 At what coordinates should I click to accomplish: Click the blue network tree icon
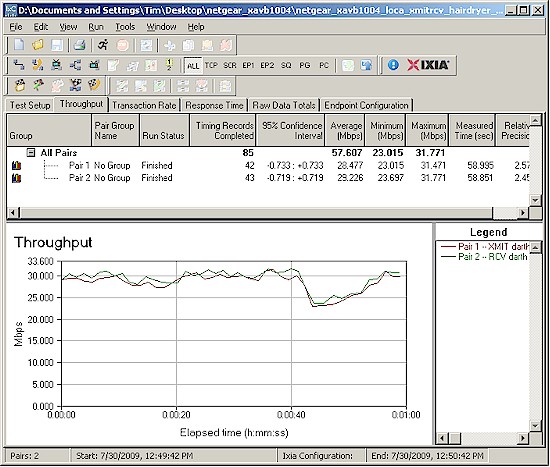point(75,65)
